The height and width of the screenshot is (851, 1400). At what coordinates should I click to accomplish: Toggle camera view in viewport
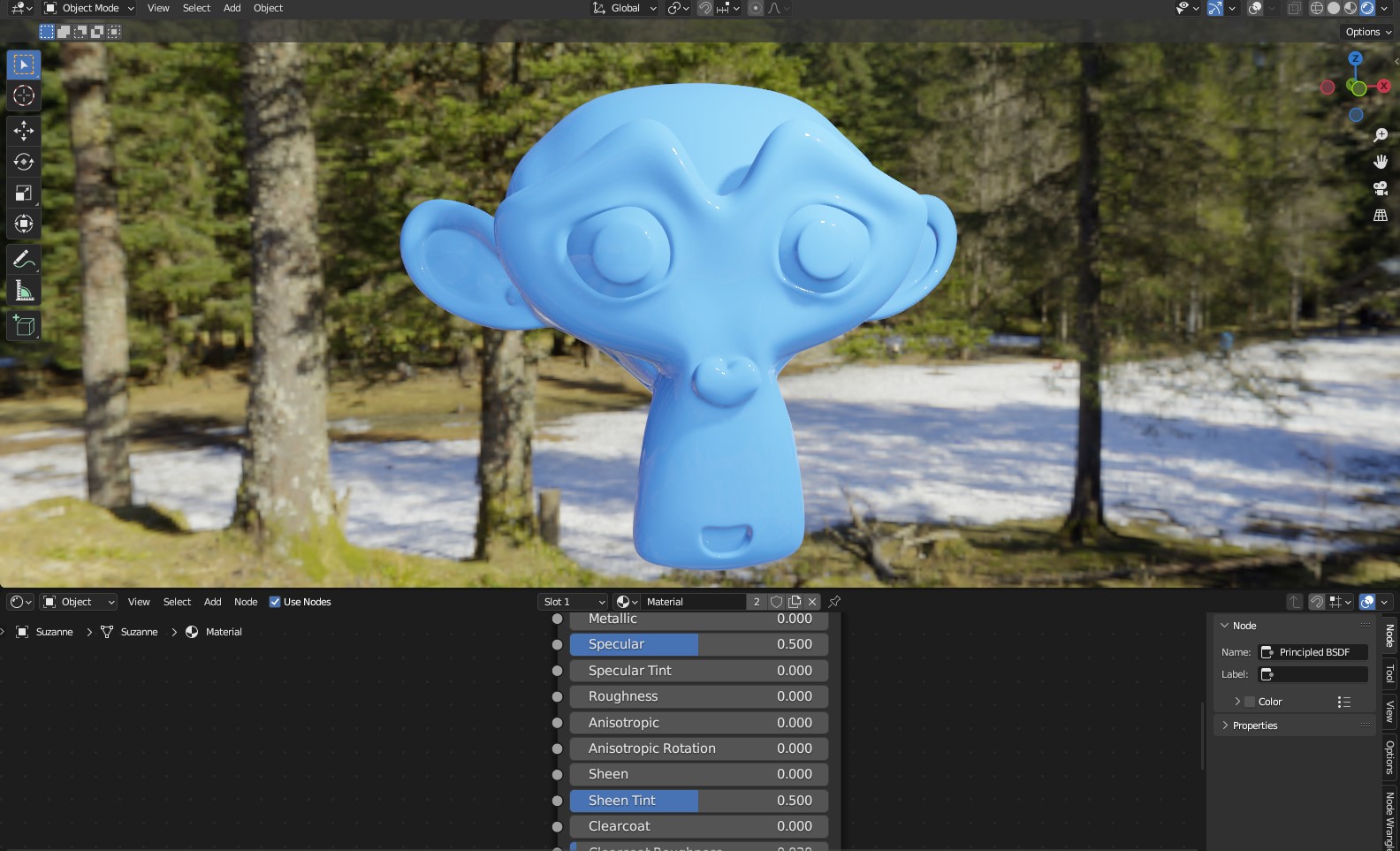pyautogui.click(x=1380, y=188)
